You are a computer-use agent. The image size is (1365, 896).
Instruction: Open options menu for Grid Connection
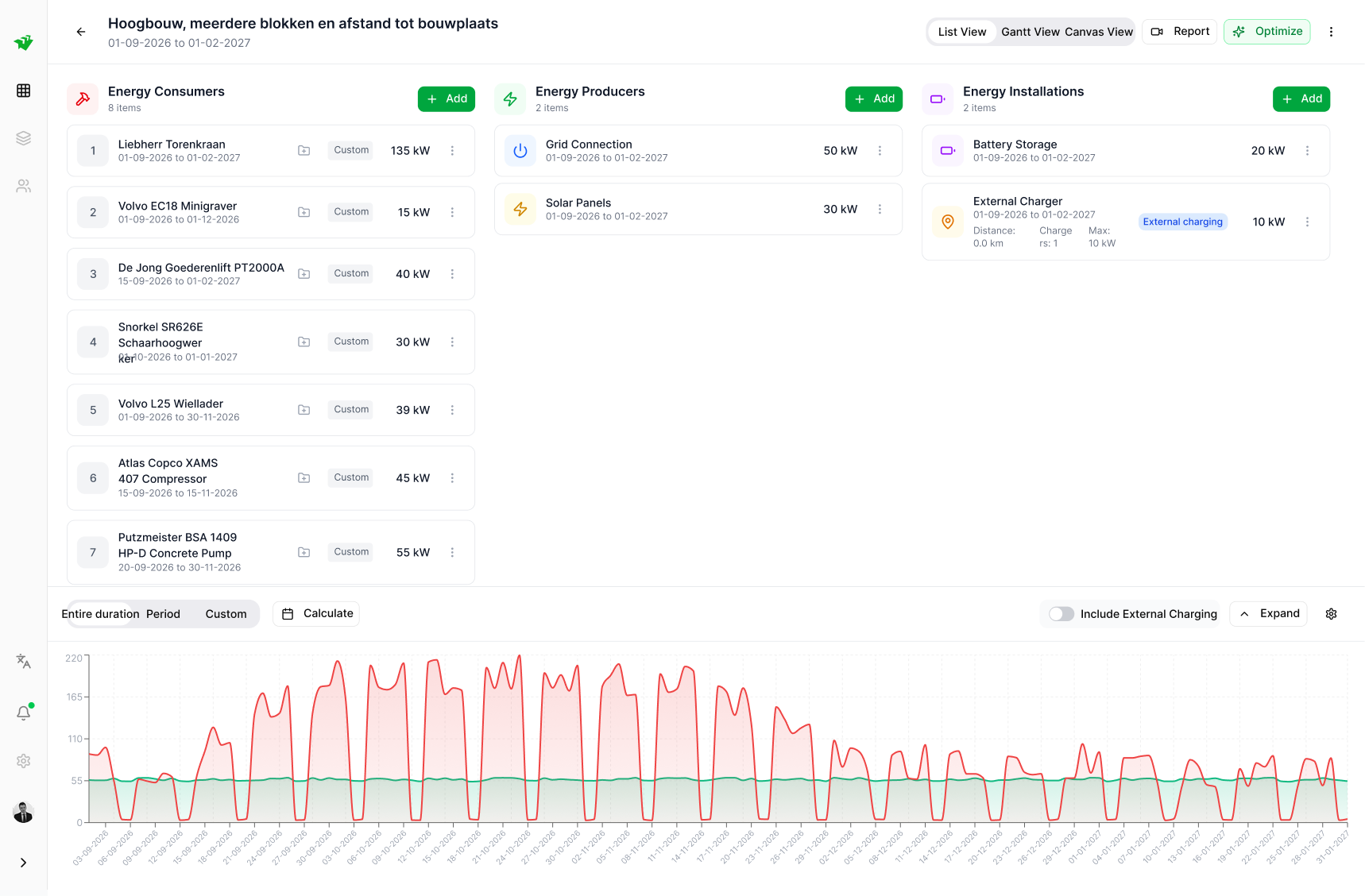pos(880,151)
